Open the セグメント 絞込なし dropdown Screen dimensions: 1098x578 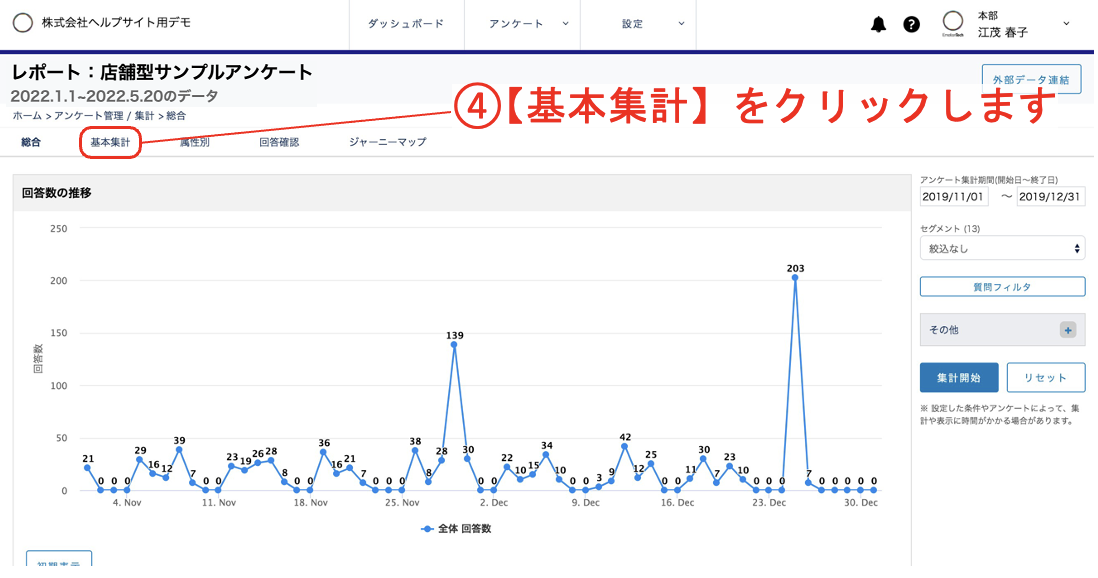point(1002,248)
